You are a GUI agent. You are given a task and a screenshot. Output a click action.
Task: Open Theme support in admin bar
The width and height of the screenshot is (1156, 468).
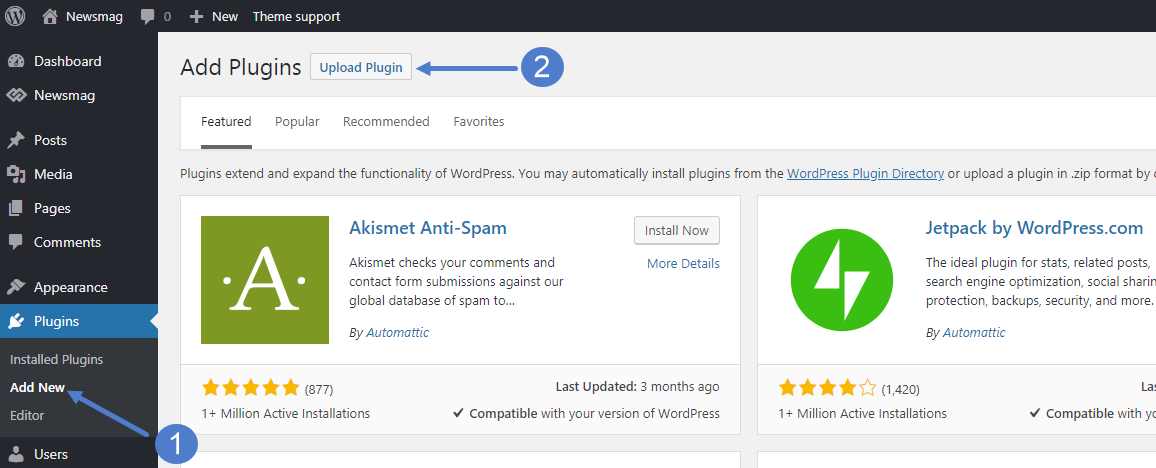tap(296, 16)
